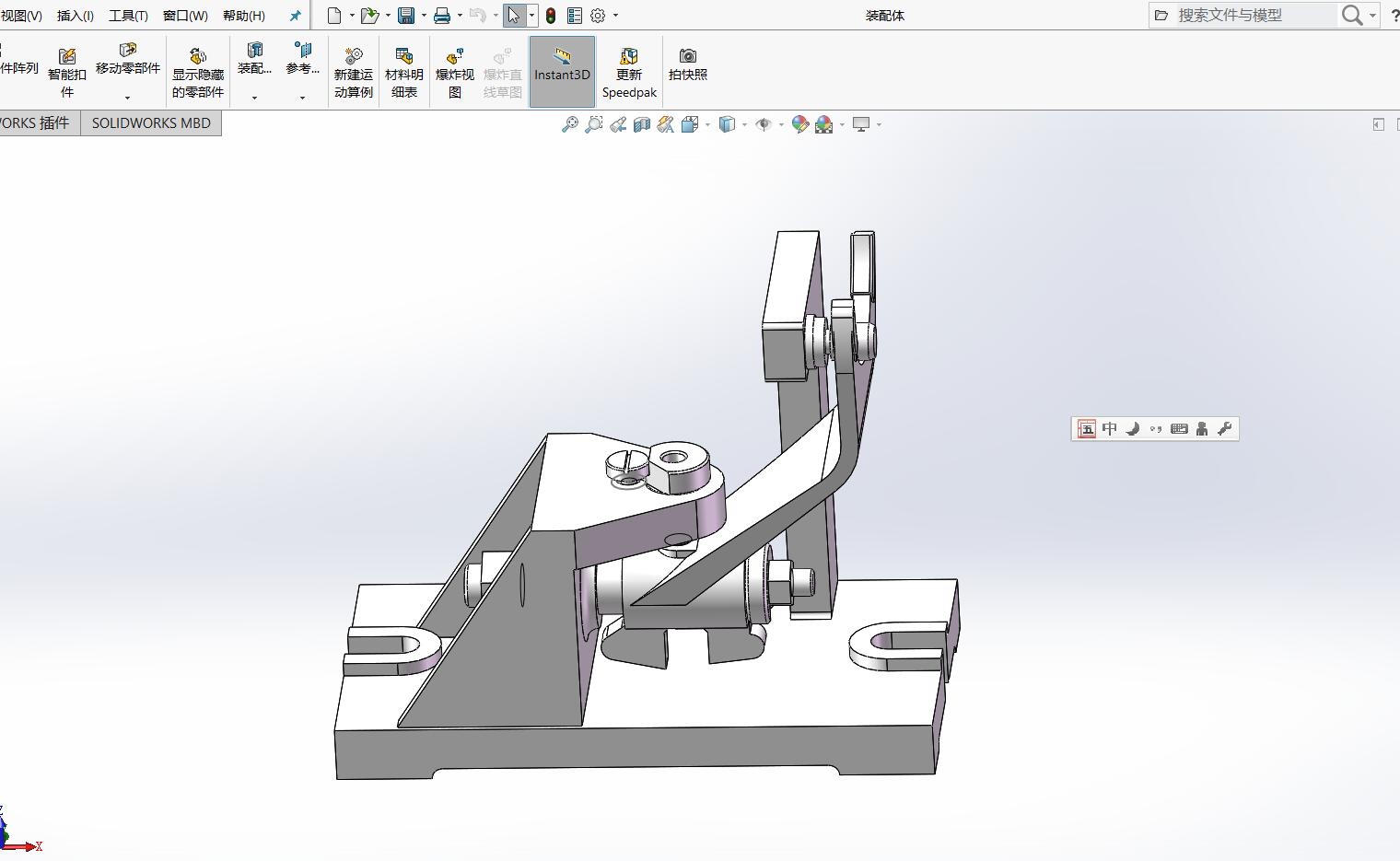Screen dimensions: 1400x861
Task: Toggle 中 Chinese/English input mode
Action: [1110, 429]
